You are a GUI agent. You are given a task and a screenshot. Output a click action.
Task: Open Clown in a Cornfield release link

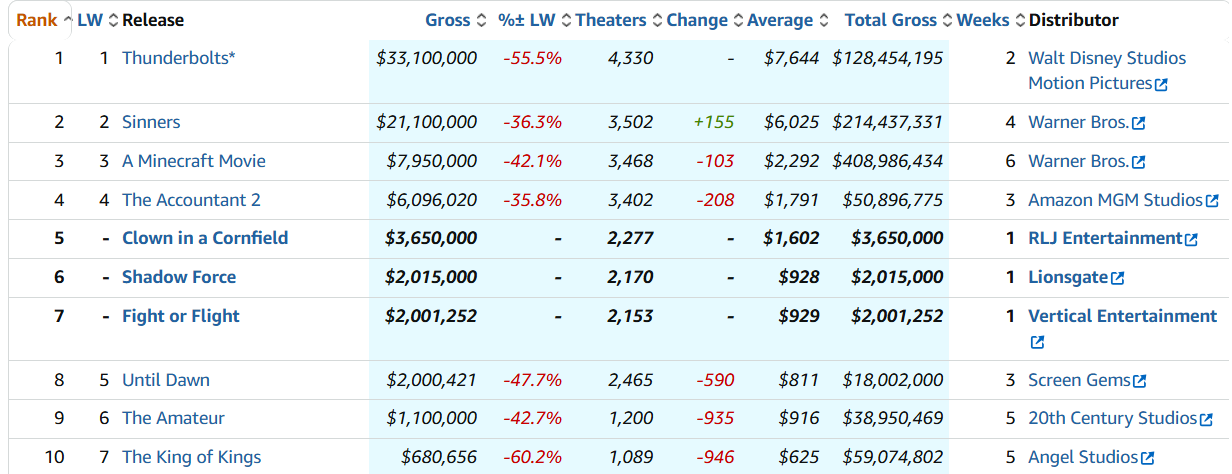click(x=205, y=238)
